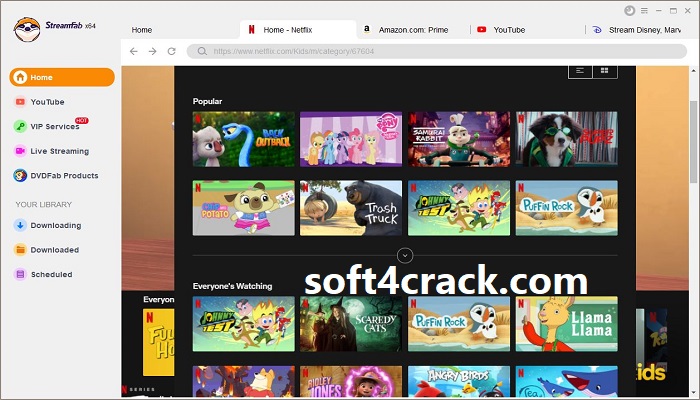700x400 pixels.
Task: Click the HOT badge on VIP Services
Action: coord(82,121)
